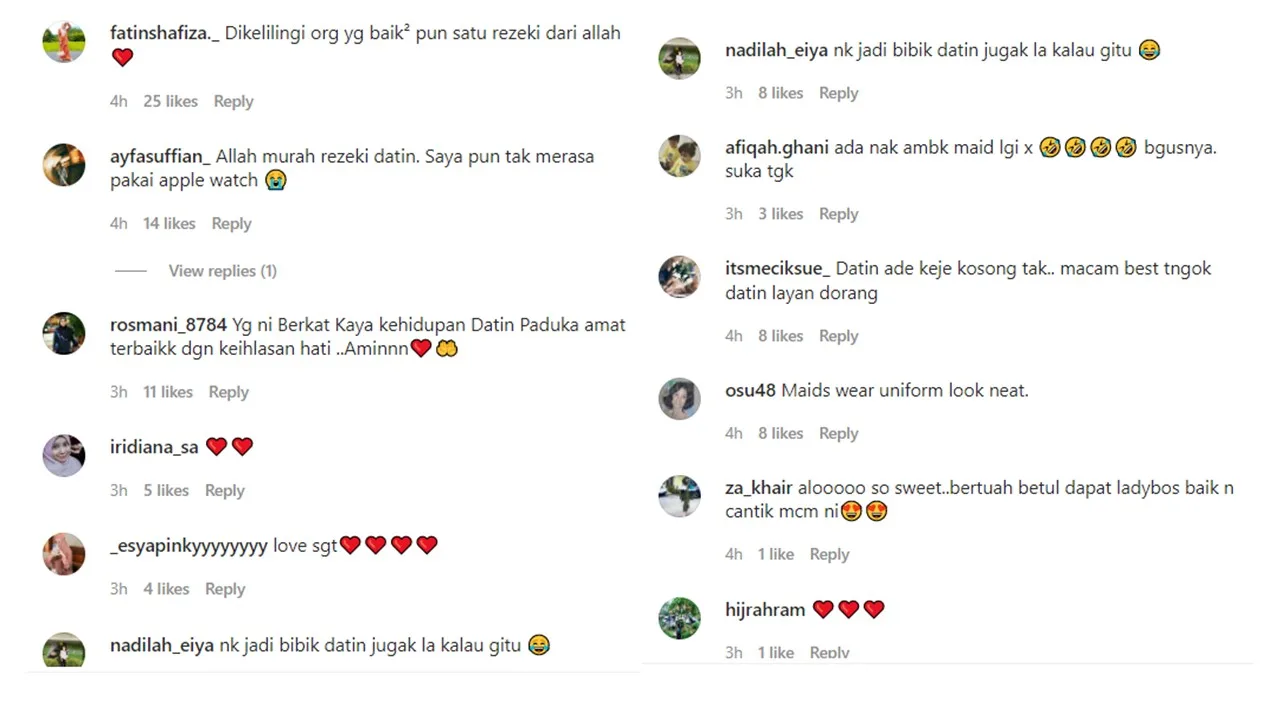Open rosmani_8784 avatar image
Screen dimensions: 1280x720
point(64,333)
